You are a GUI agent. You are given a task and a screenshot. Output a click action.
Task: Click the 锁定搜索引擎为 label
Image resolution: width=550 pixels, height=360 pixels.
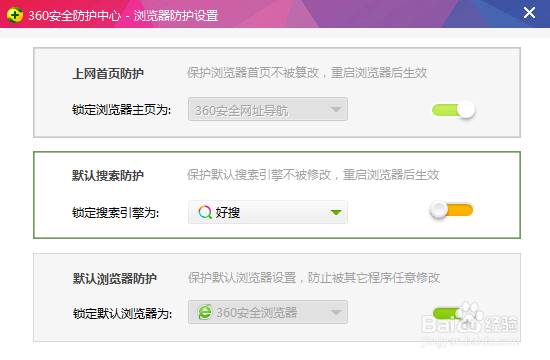pyautogui.click(x=115, y=213)
